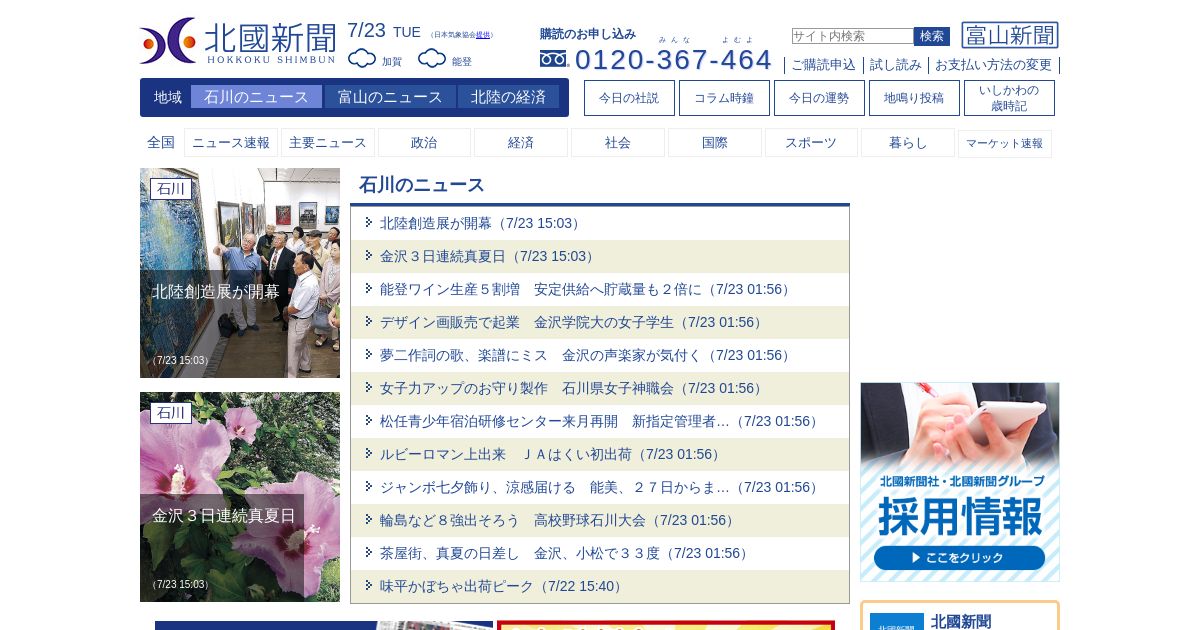Select 北陸の経済 tab
This screenshot has height=630, width=1200.
click(508, 97)
